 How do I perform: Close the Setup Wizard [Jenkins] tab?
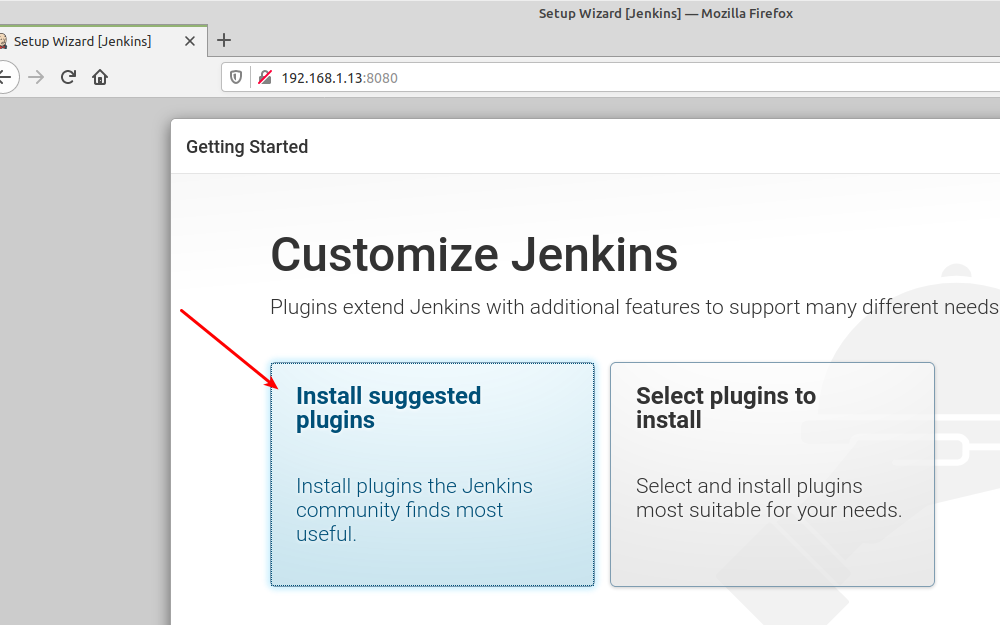[191, 41]
